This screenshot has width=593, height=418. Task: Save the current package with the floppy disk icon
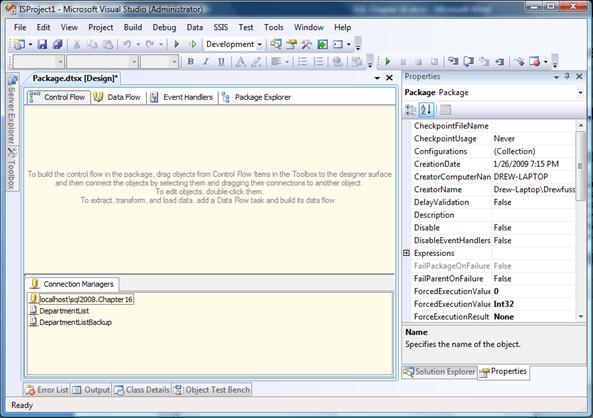point(42,44)
